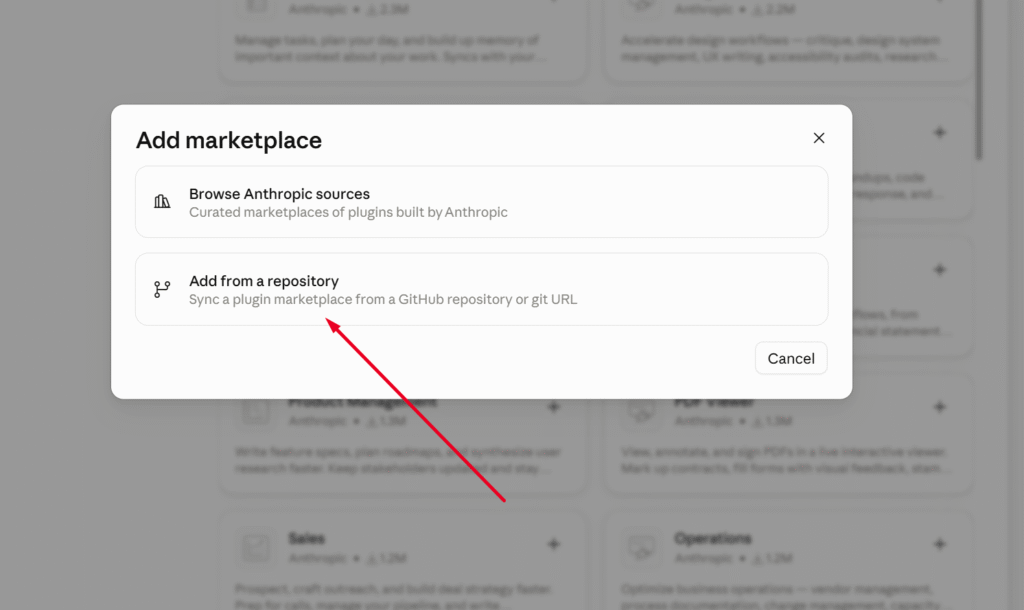The width and height of the screenshot is (1024, 610).
Task: Open the Operations plugin card title
Action: 712,538
